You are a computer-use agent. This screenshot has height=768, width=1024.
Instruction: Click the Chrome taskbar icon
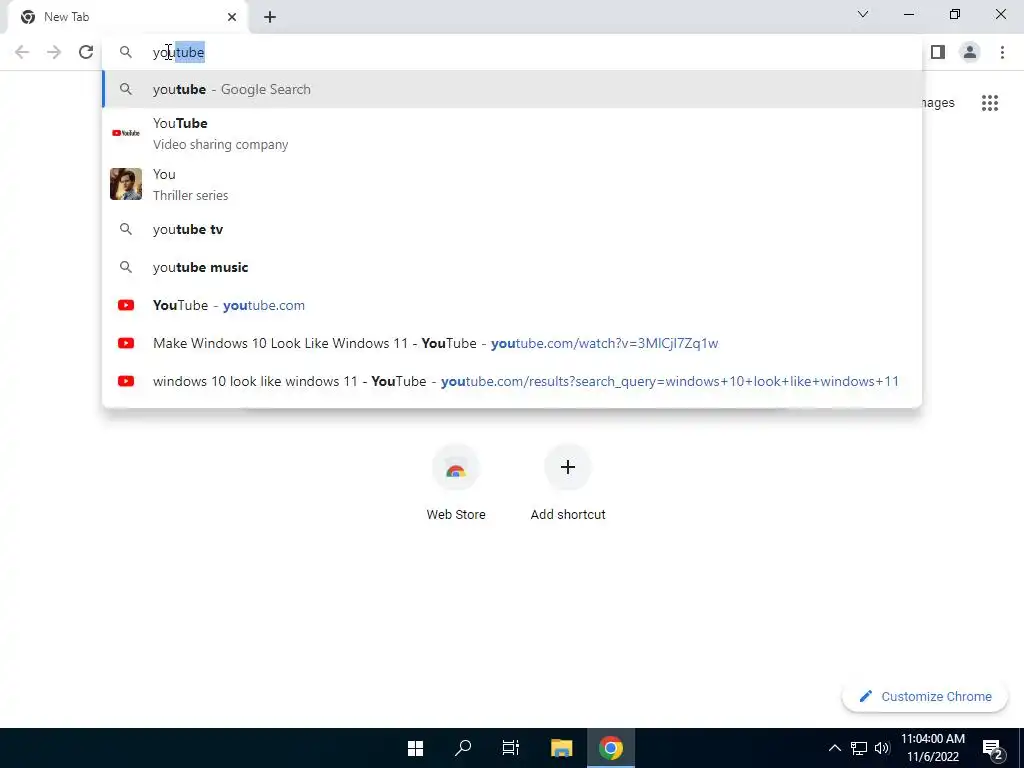[x=611, y=748]
